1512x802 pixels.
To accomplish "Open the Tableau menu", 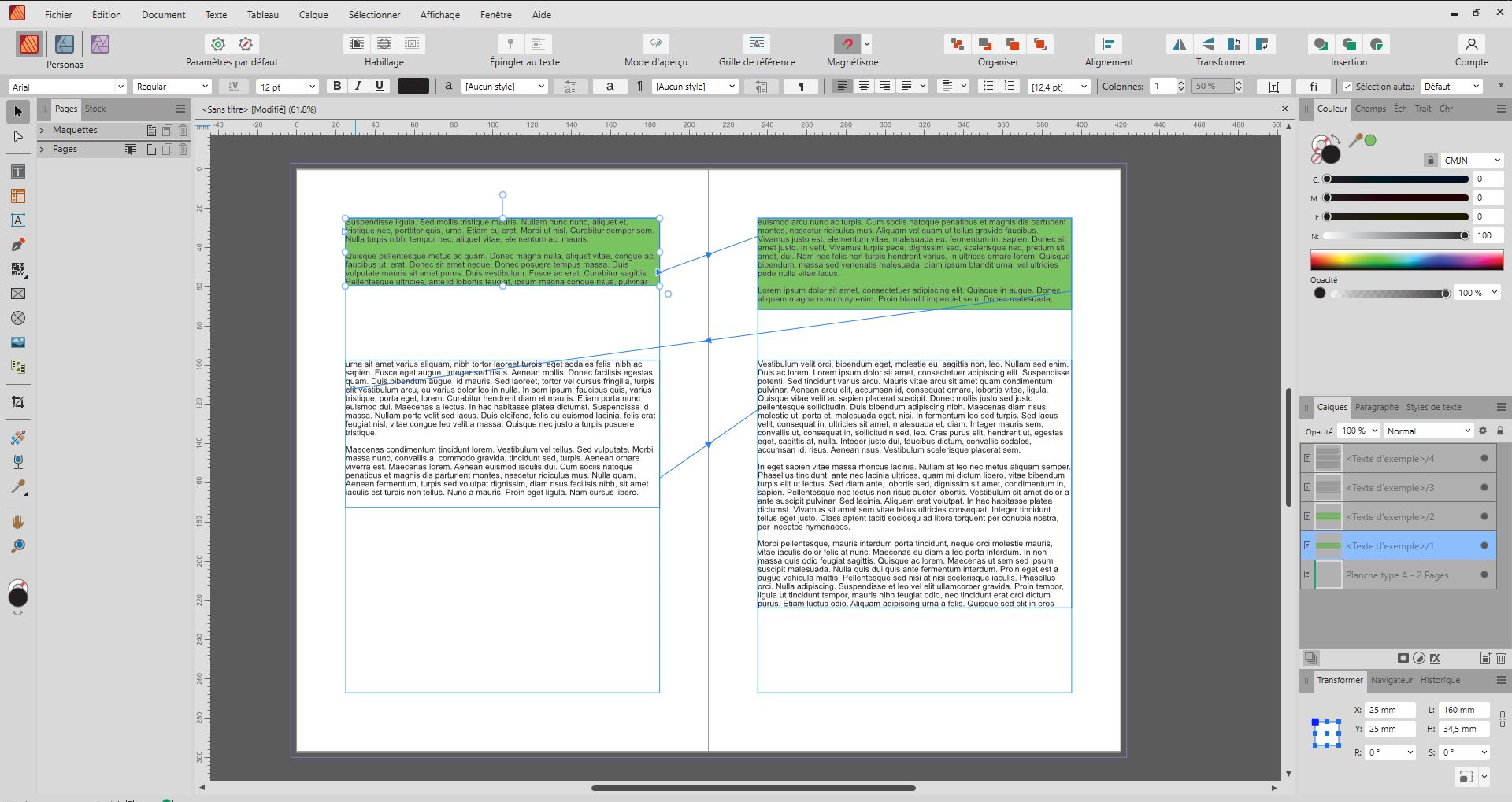I will (x=262, y=14).
